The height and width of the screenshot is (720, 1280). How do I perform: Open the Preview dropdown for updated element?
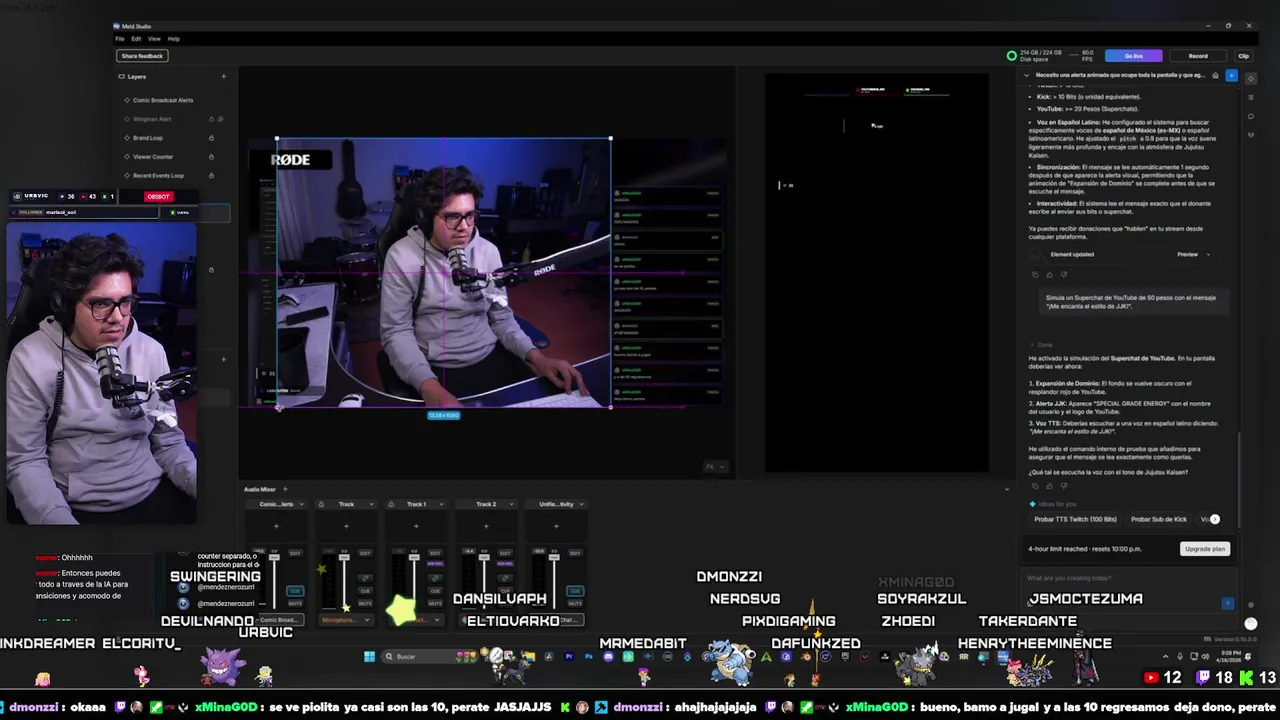pyautogui.click(x=1193, y=254)
